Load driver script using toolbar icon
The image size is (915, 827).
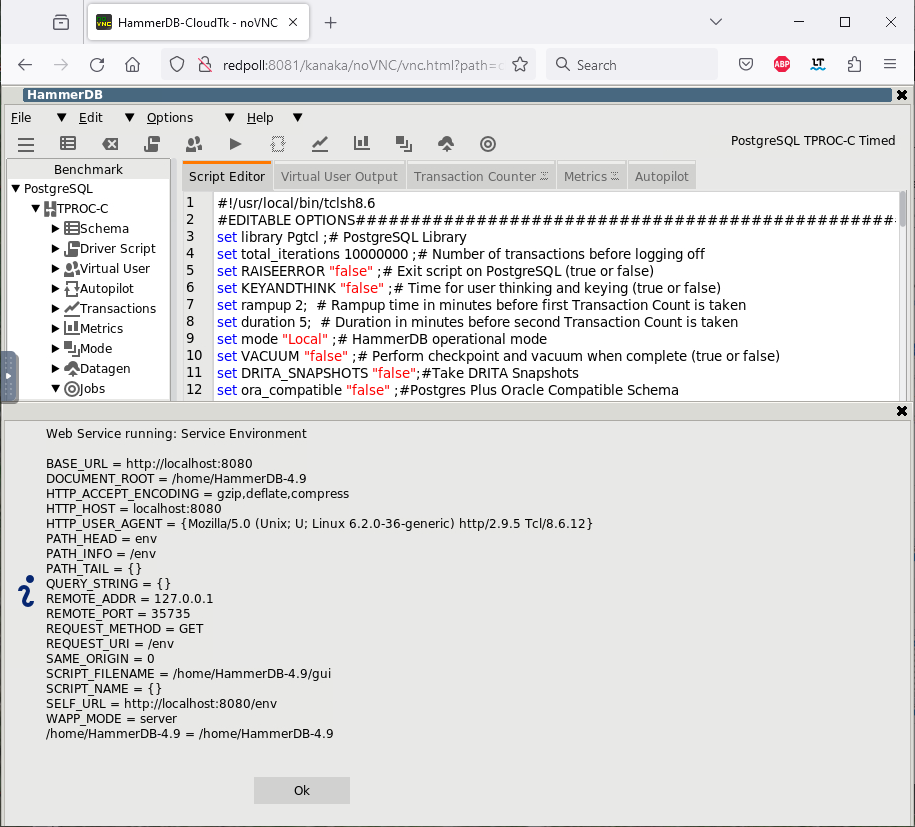coord(152,144)
